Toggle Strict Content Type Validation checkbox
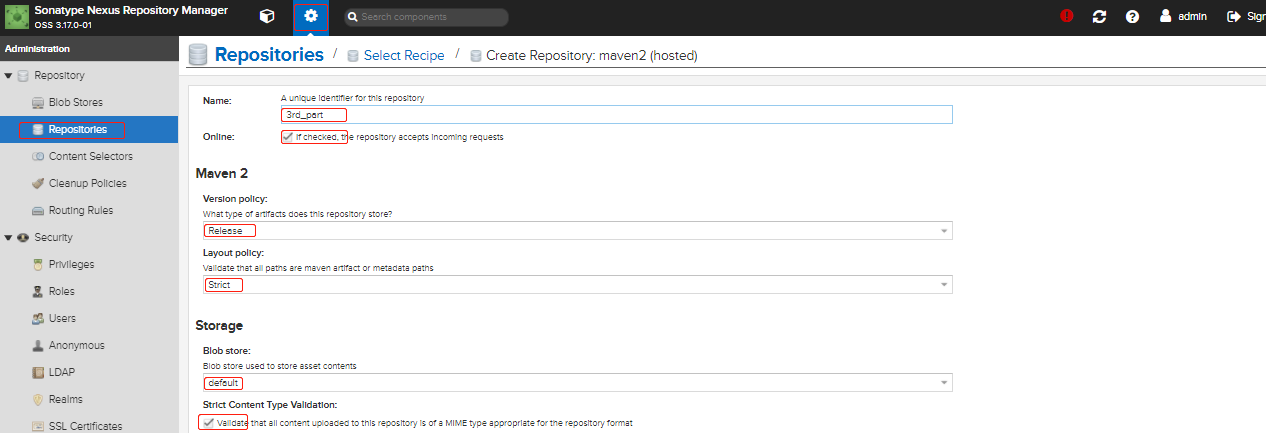 (208, 423)
